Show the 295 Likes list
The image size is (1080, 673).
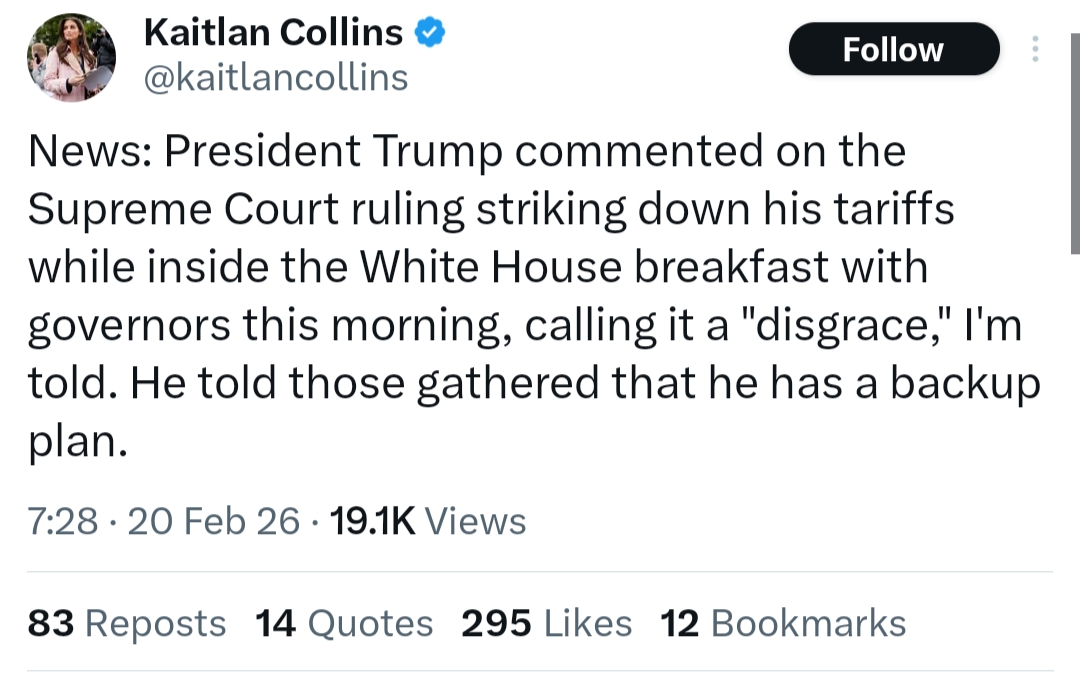(546, 623)
